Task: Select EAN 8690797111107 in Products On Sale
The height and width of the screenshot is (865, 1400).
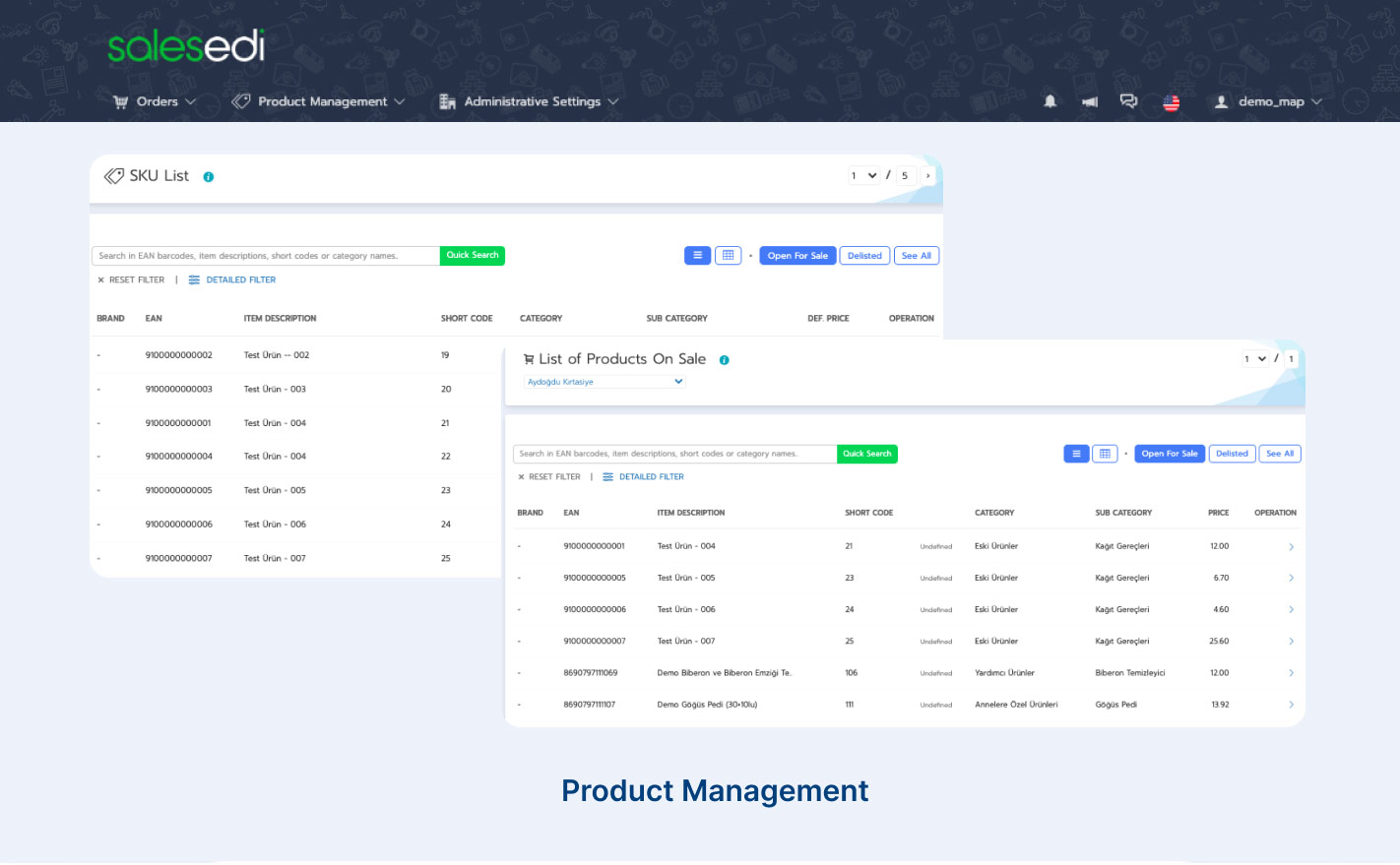Action: pos(590,705)
